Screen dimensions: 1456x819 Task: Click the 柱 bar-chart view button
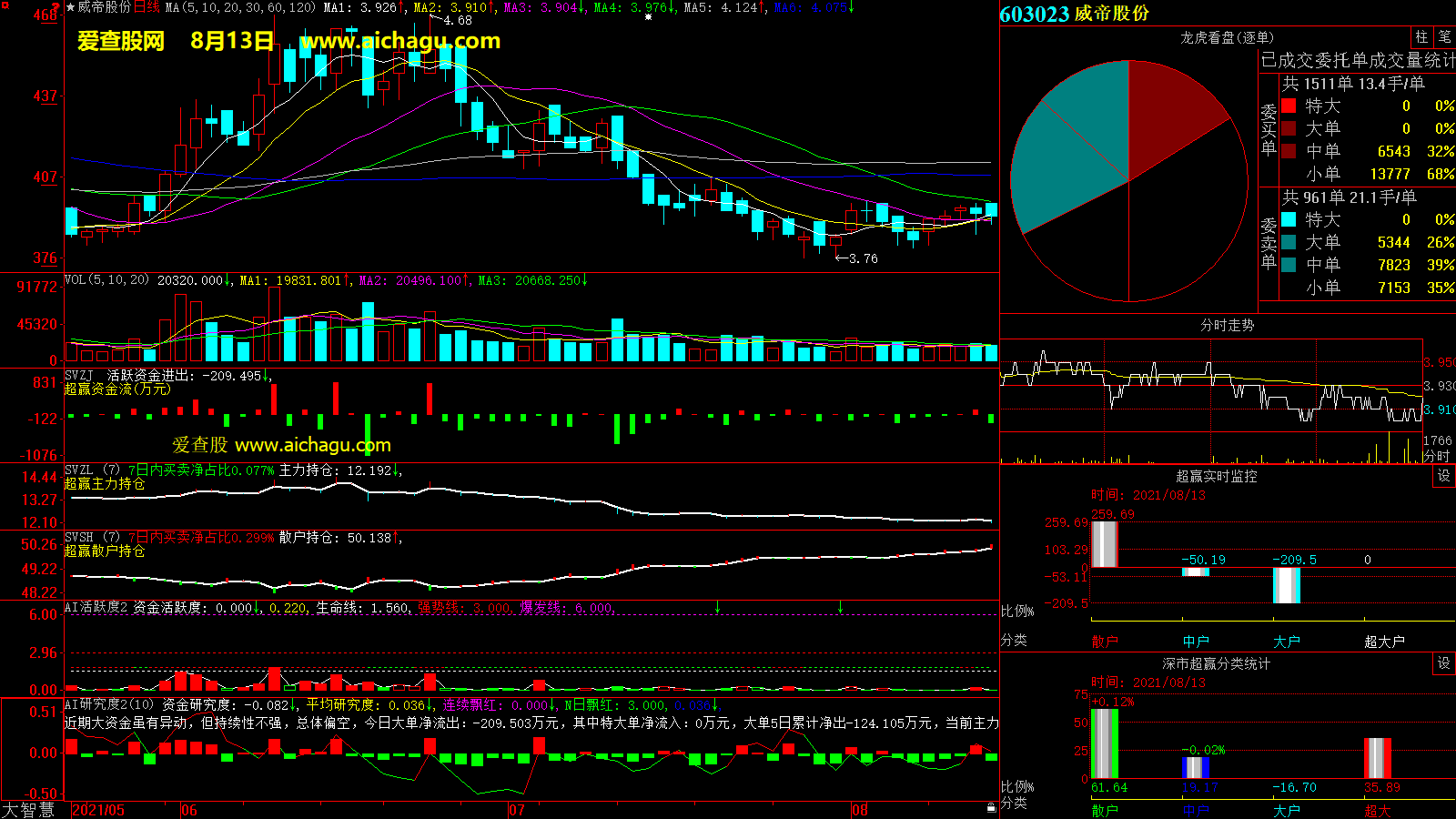point(1421,37)
